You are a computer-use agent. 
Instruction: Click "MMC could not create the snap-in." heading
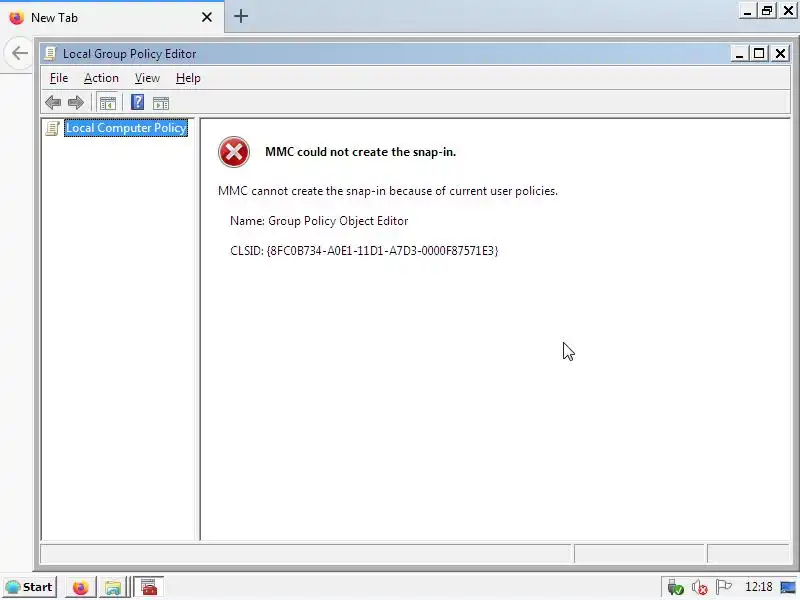(x=360, y=152)
